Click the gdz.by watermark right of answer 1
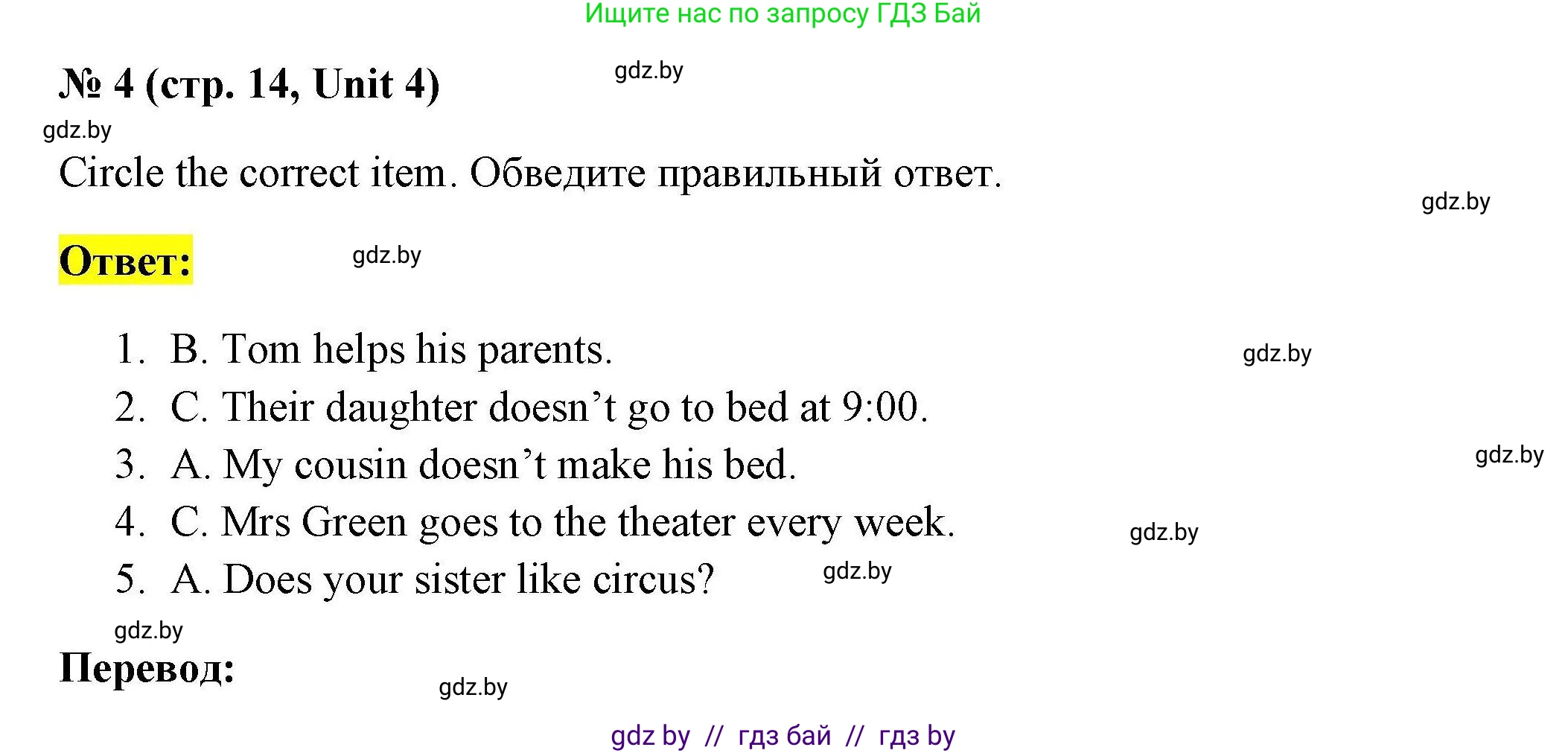This screenshot has width=1568, height=753. coord(1277,354)
